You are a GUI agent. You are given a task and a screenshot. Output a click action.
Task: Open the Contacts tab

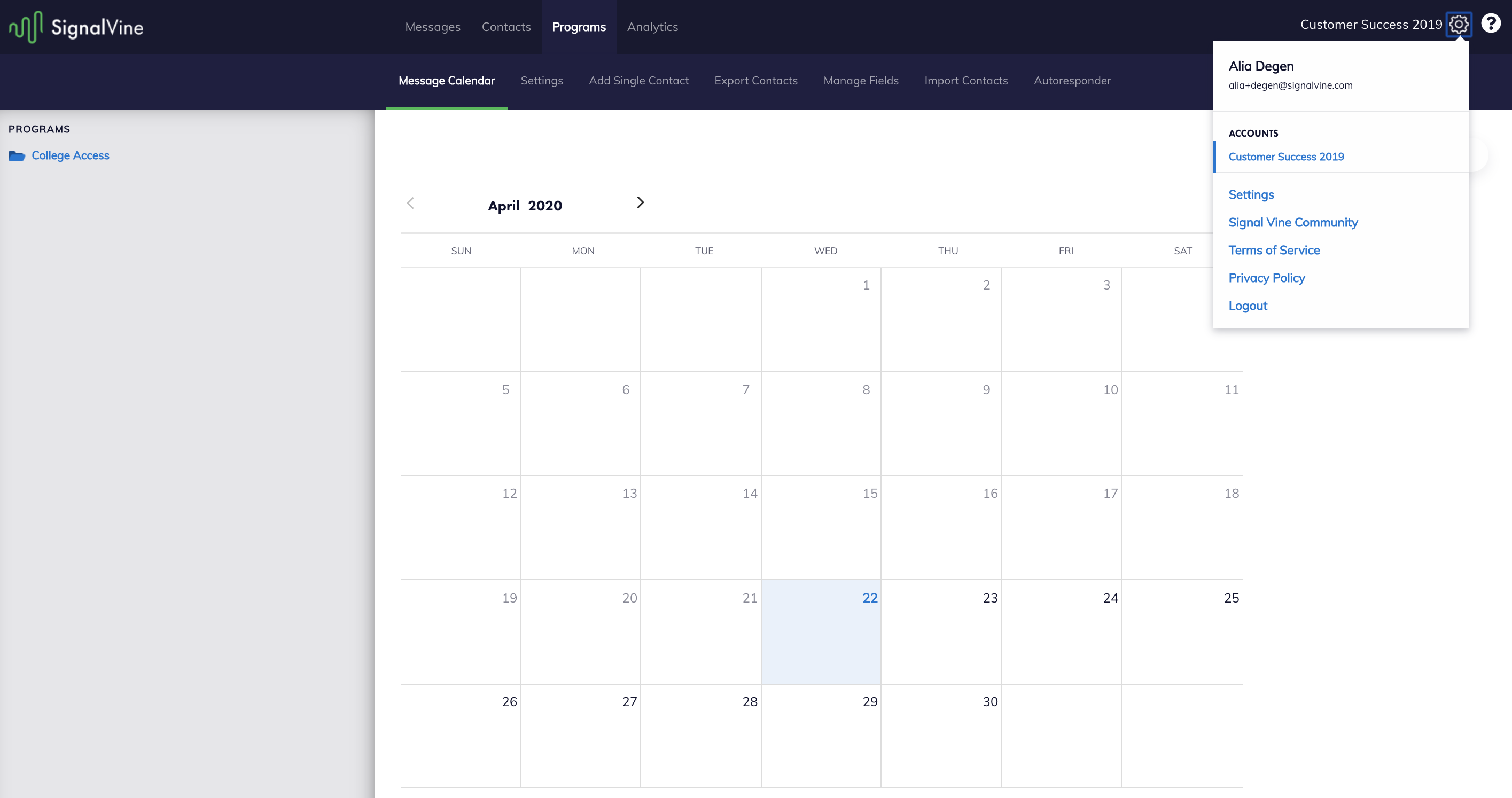coord(506,27)
